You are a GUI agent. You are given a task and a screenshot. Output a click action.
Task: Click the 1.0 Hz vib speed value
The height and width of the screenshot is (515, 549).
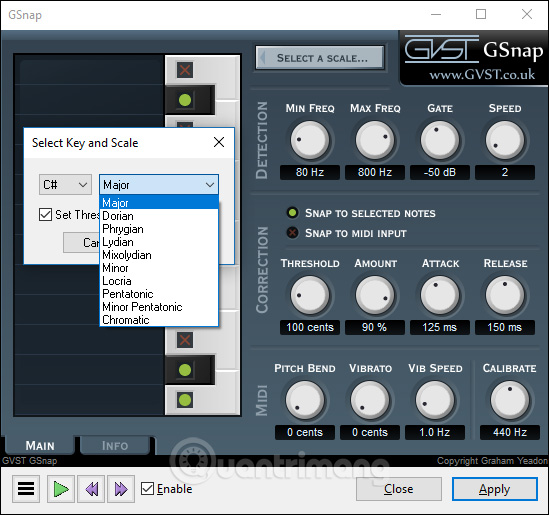(x=435, y=432)
